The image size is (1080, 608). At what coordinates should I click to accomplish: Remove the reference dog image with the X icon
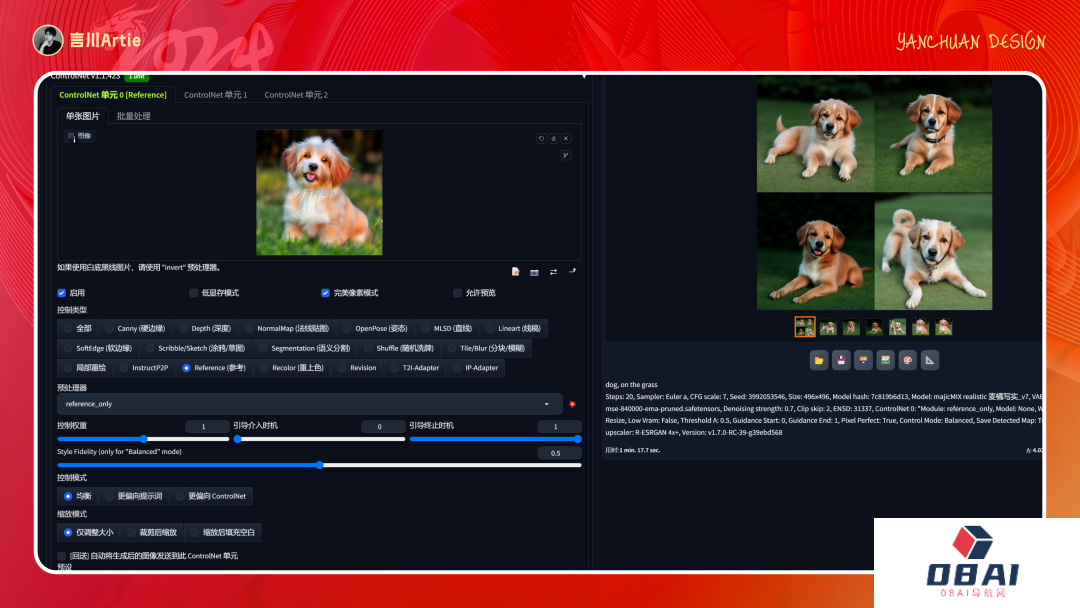pyautogui.click(x=566, y=138)
